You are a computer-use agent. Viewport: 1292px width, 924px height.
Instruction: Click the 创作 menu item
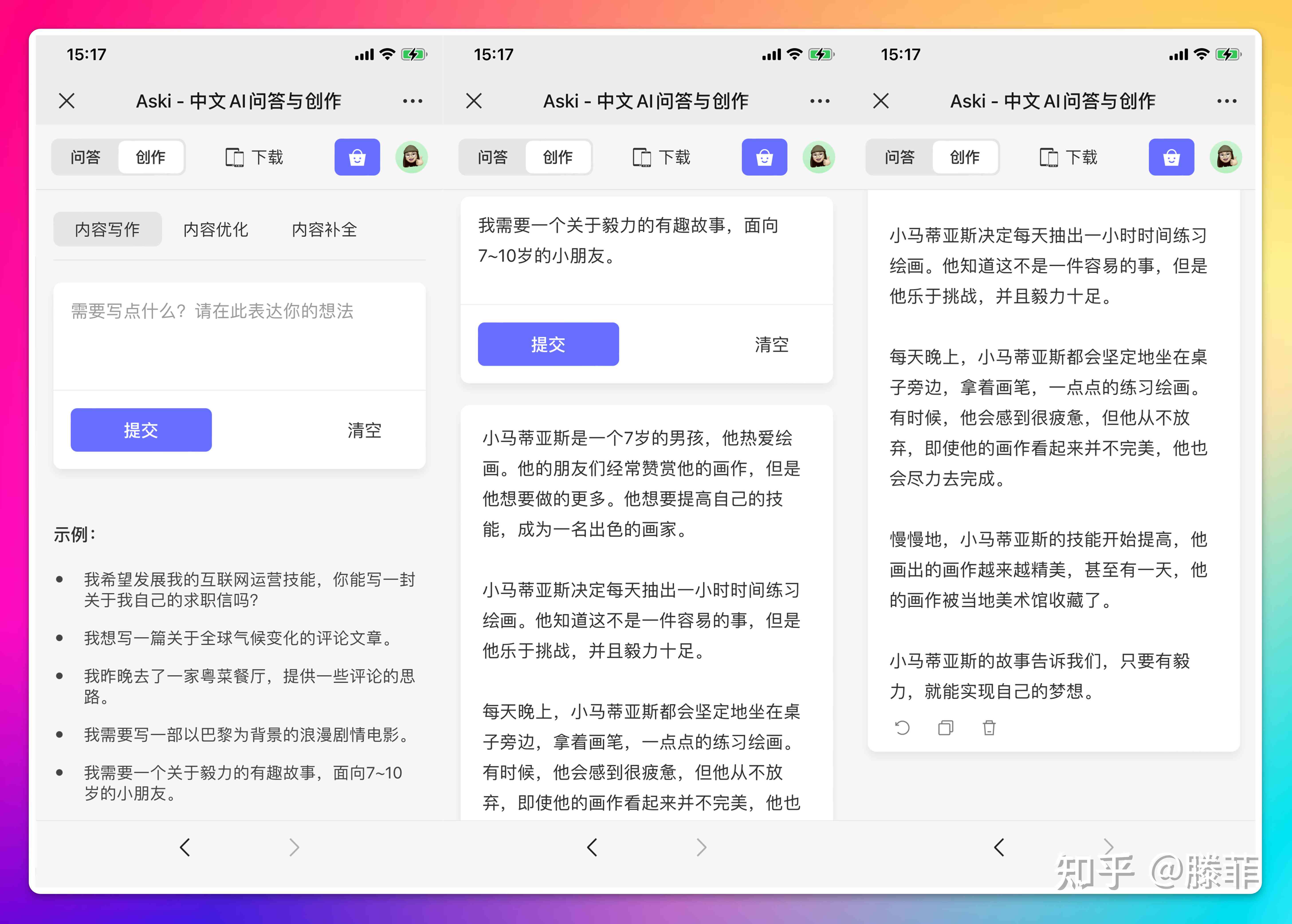tap(152, 157)
